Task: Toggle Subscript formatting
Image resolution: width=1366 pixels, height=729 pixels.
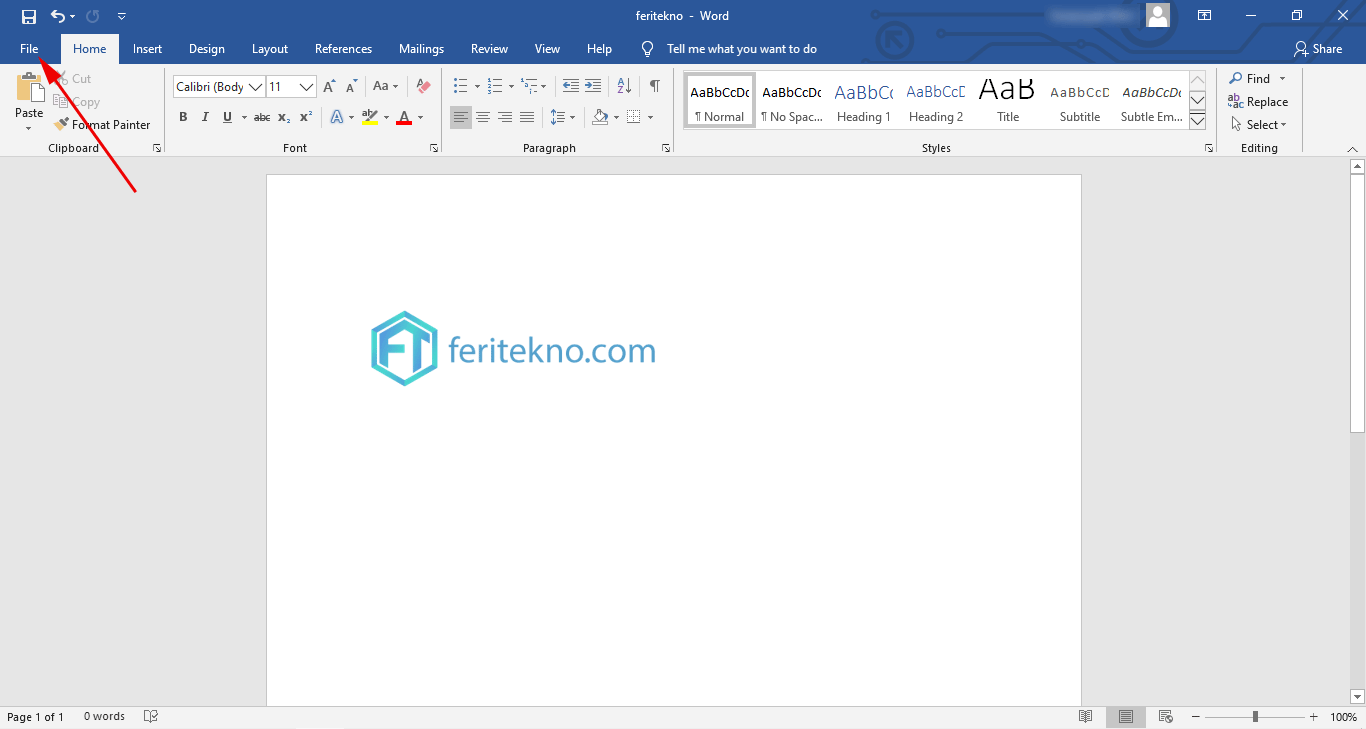Action: coord(284,117)
